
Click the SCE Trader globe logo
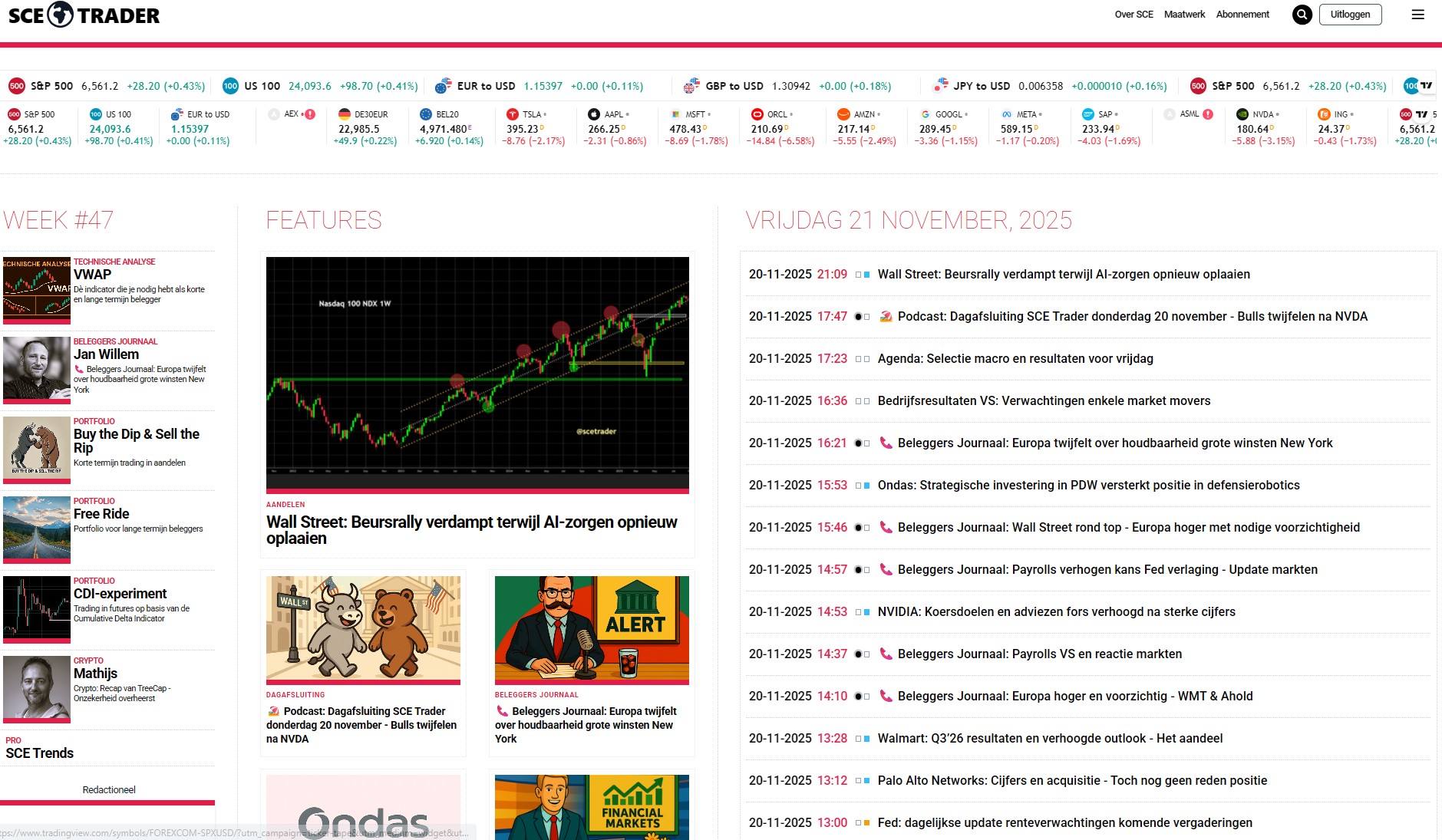tap(61, 15)
